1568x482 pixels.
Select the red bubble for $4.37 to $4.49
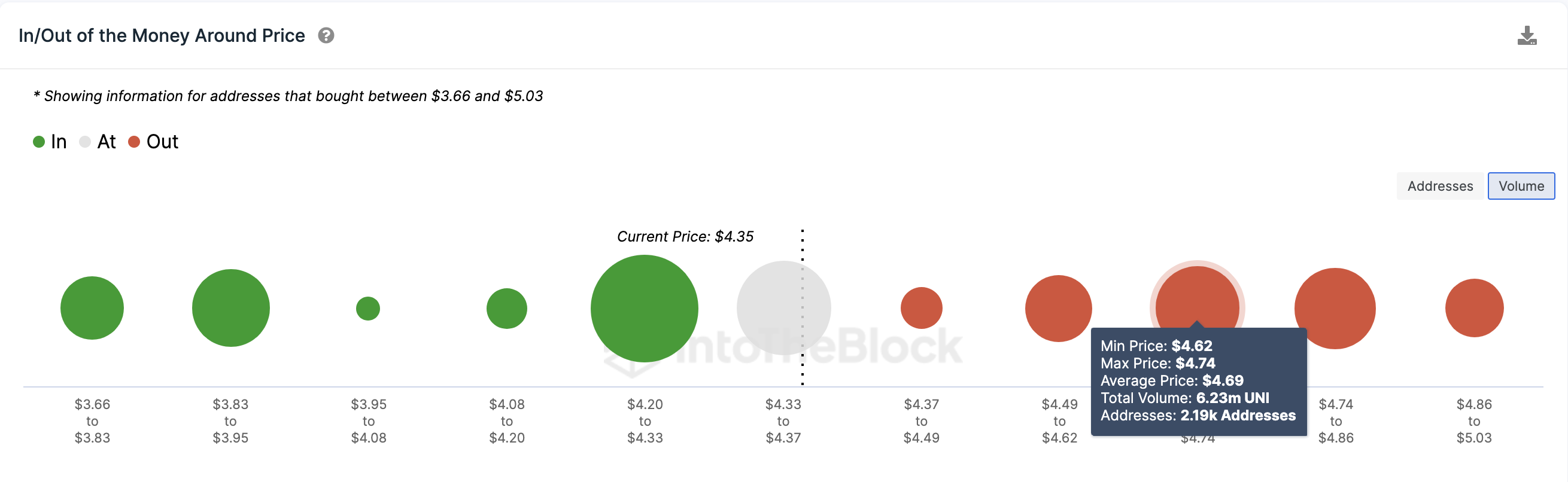[x=922, y=308]
